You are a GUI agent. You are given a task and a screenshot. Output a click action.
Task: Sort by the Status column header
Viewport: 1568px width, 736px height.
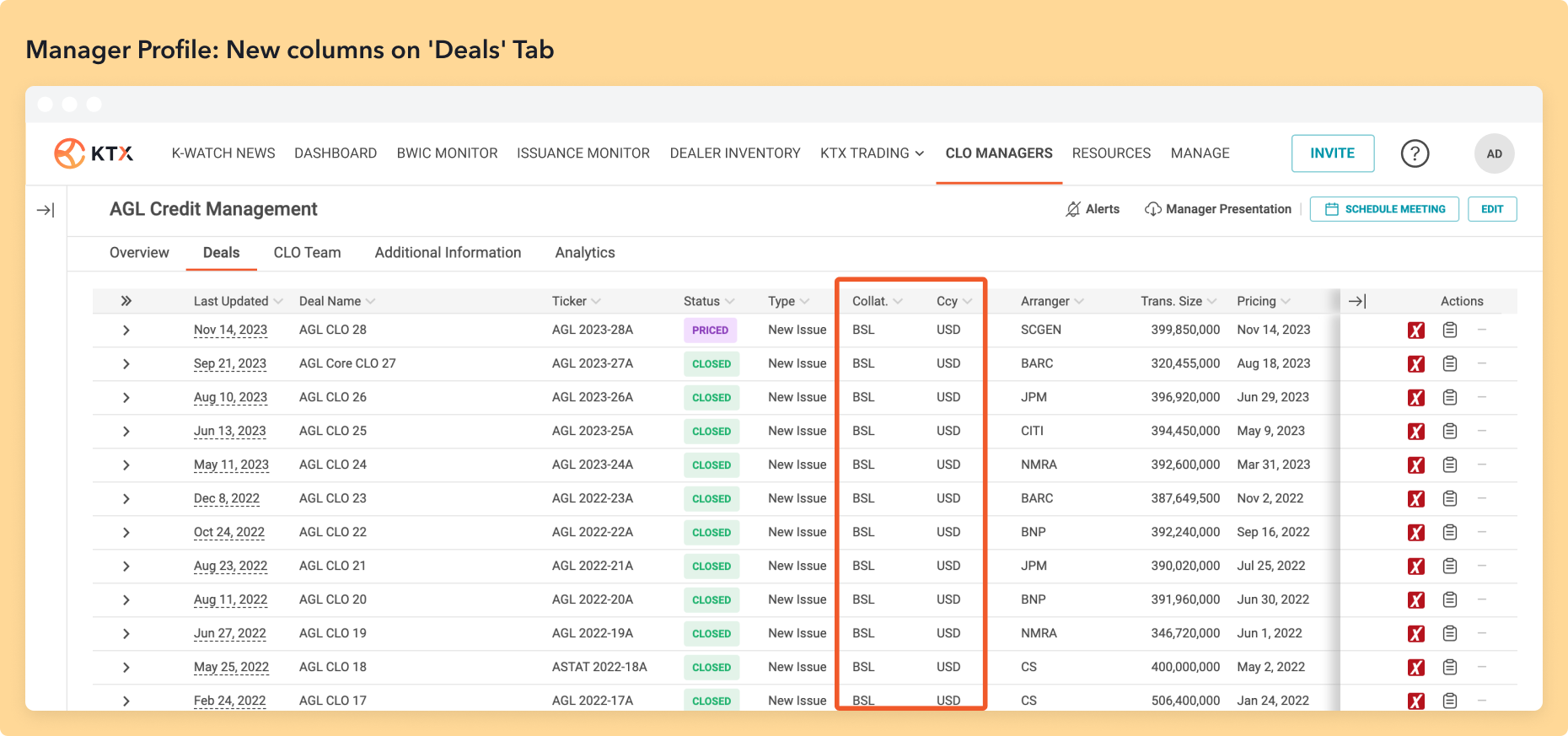coord(701,301)
